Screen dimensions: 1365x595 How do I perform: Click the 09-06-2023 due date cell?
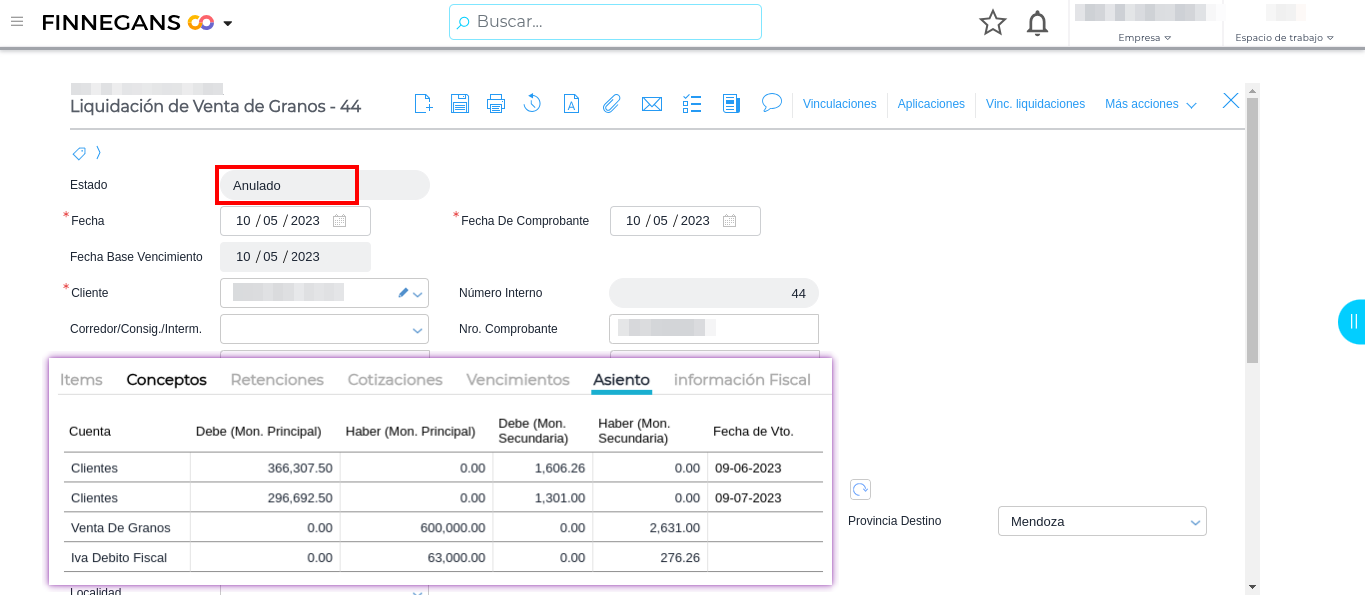747,468
